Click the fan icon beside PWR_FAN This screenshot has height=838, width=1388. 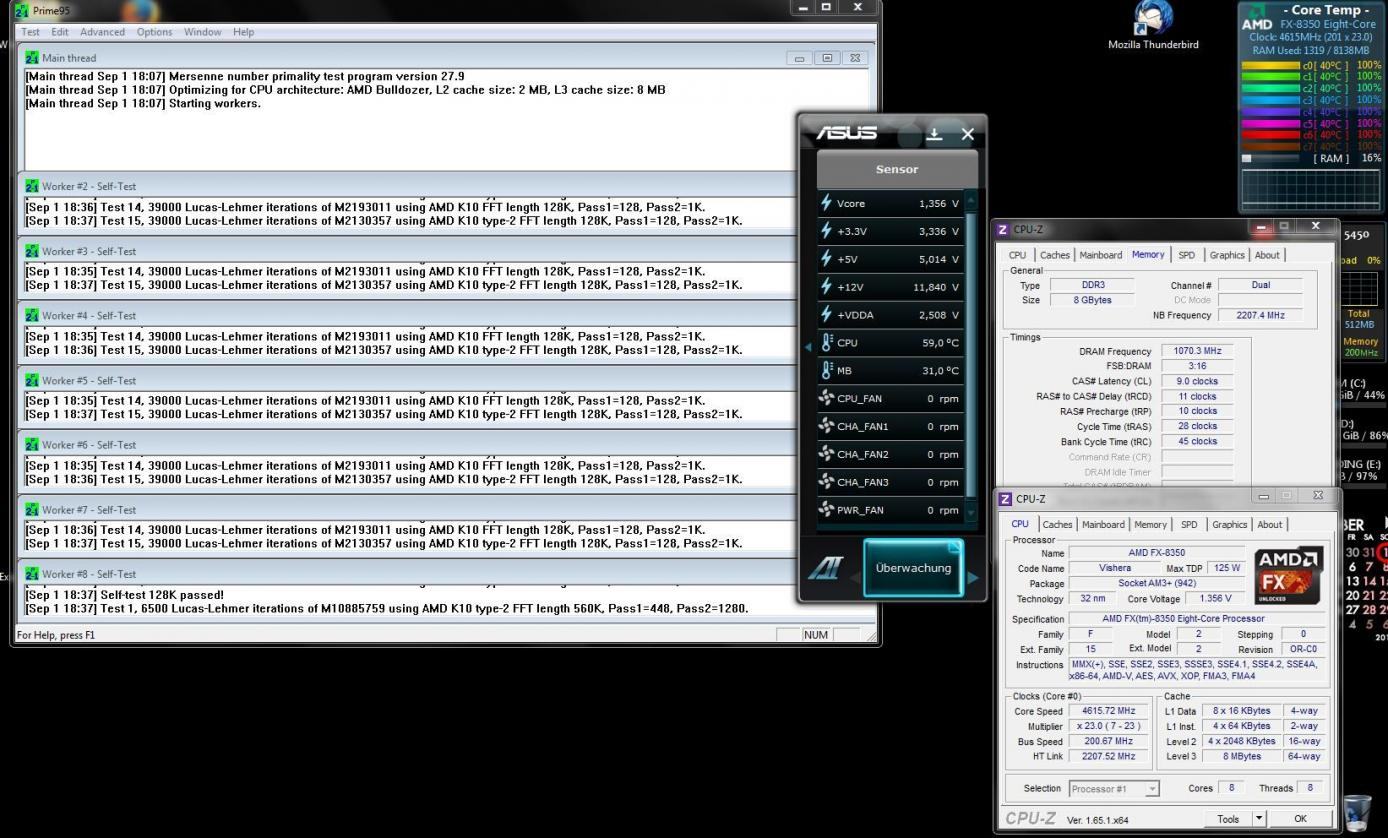tap(826, 510)
